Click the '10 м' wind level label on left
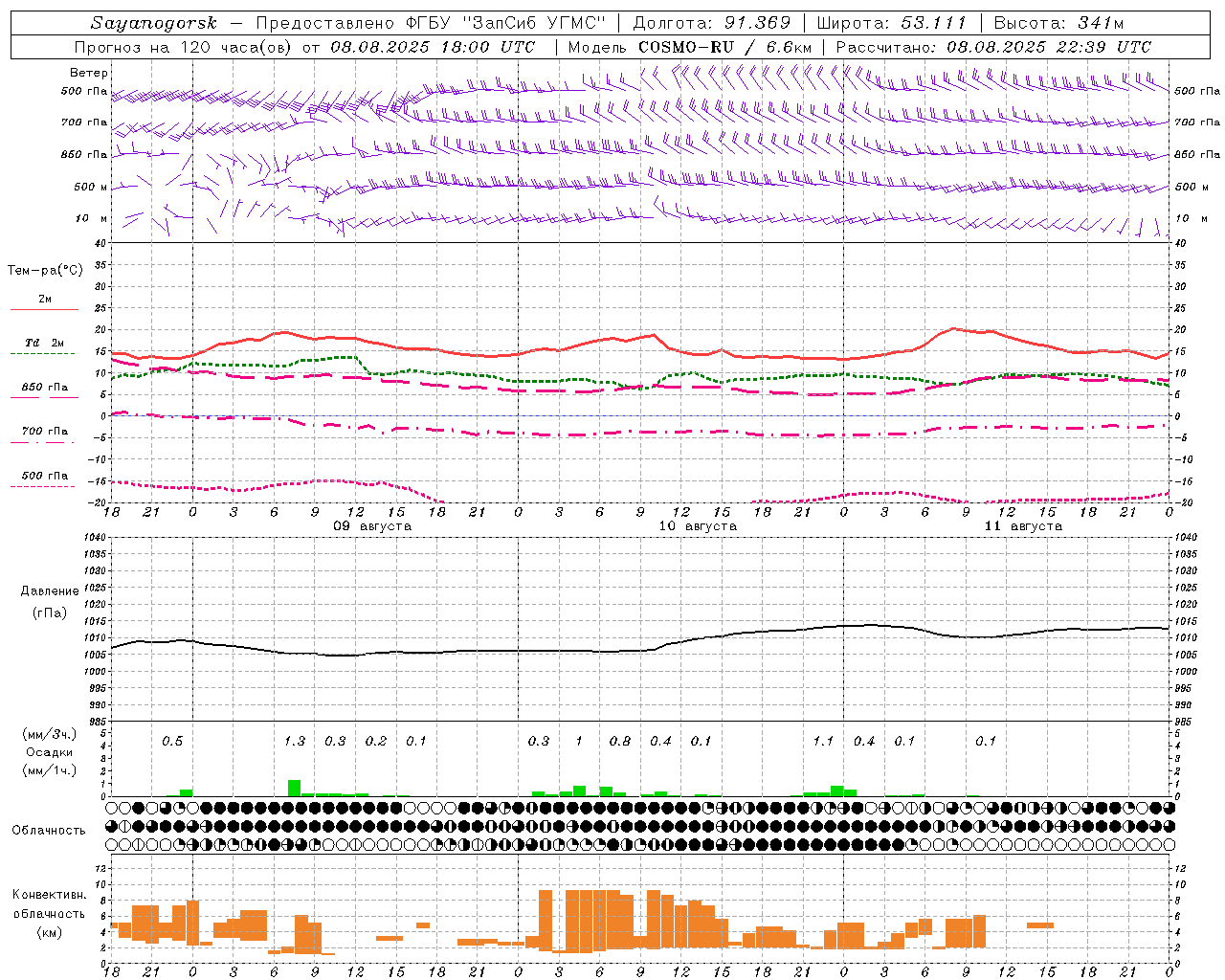1225x980 pixels. 92,218
